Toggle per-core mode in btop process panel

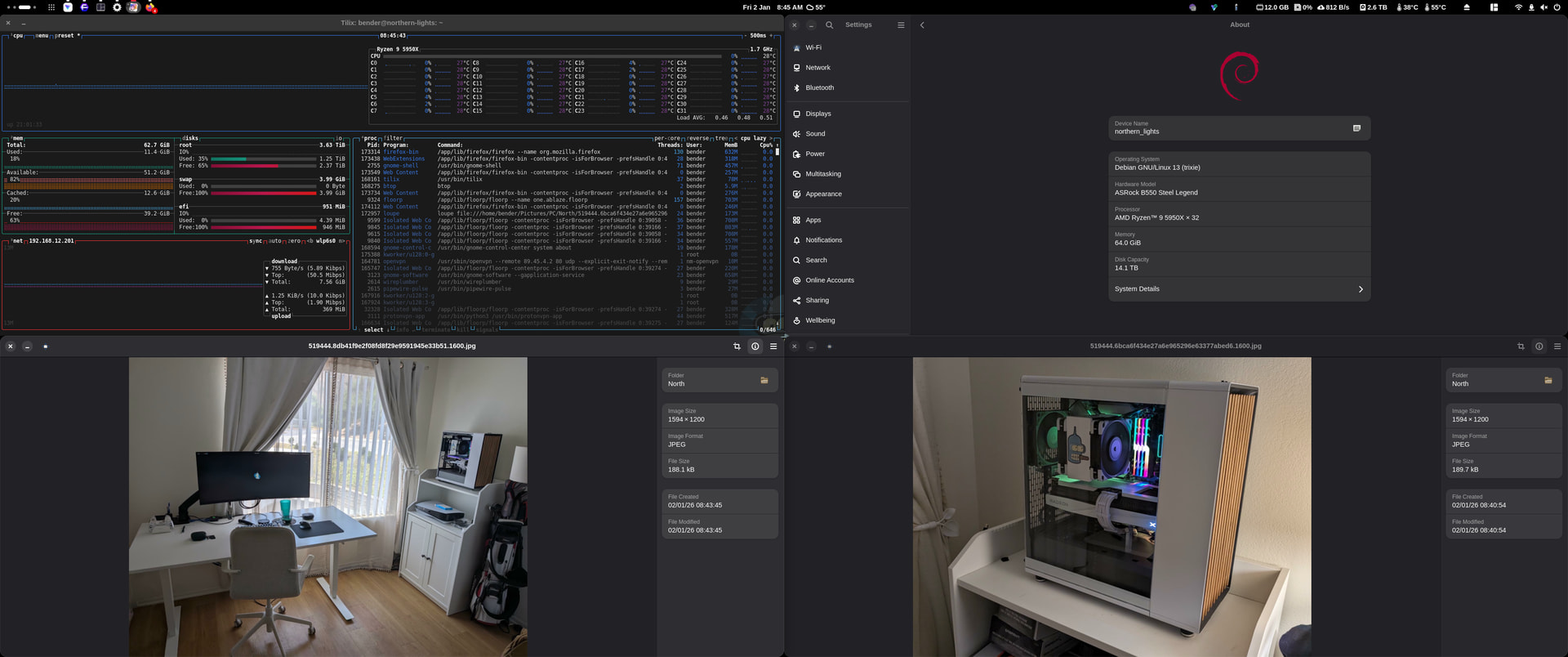point(666,138)
